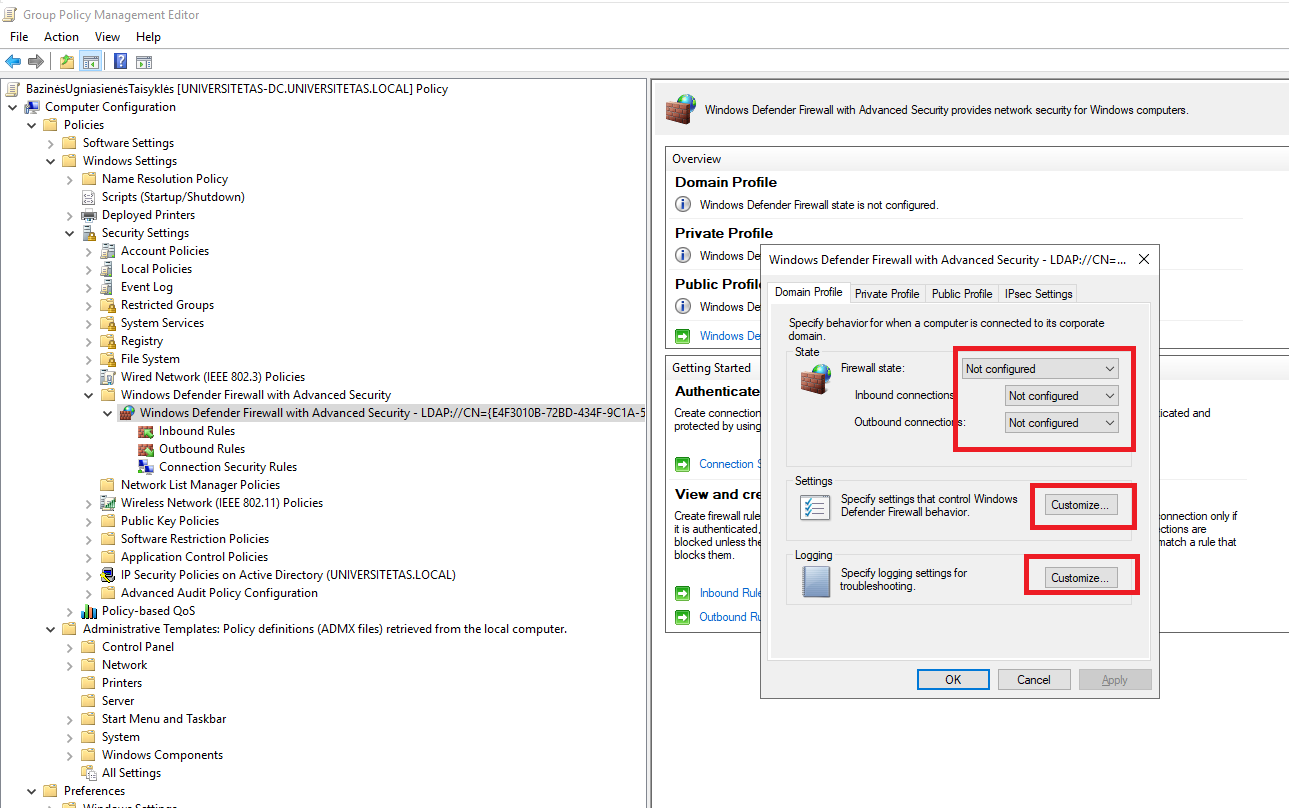Viewport: 1289px width, 808px height.
Task: Click the Deployed Printers icon
Action: [89, 215]
